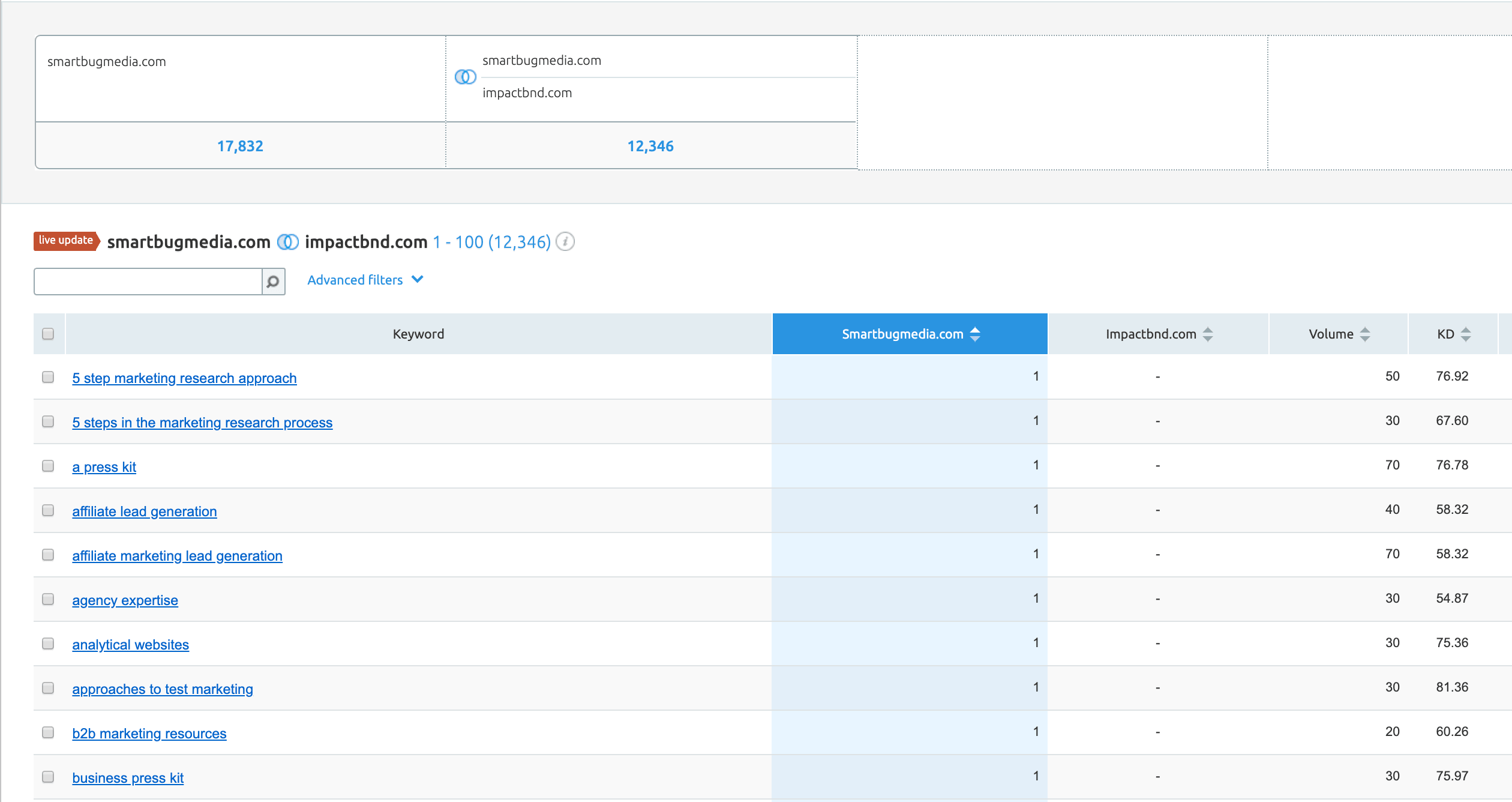Toggle the select-all checkbox in the table header
This screenshot has height=802, width=1512.
[x=48, y=334]
